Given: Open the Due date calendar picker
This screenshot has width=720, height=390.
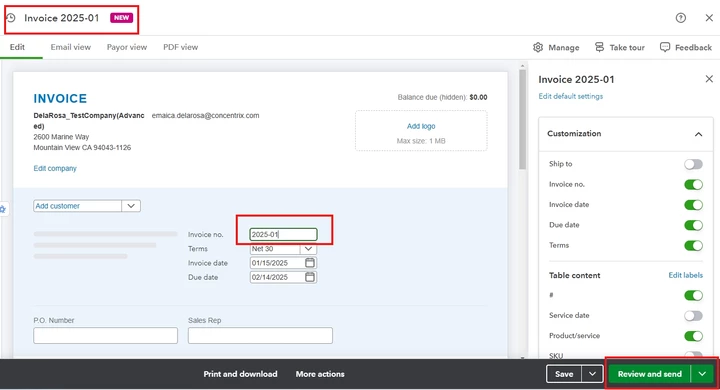Looking at the screenshot, I should click(x=310, y=277).
